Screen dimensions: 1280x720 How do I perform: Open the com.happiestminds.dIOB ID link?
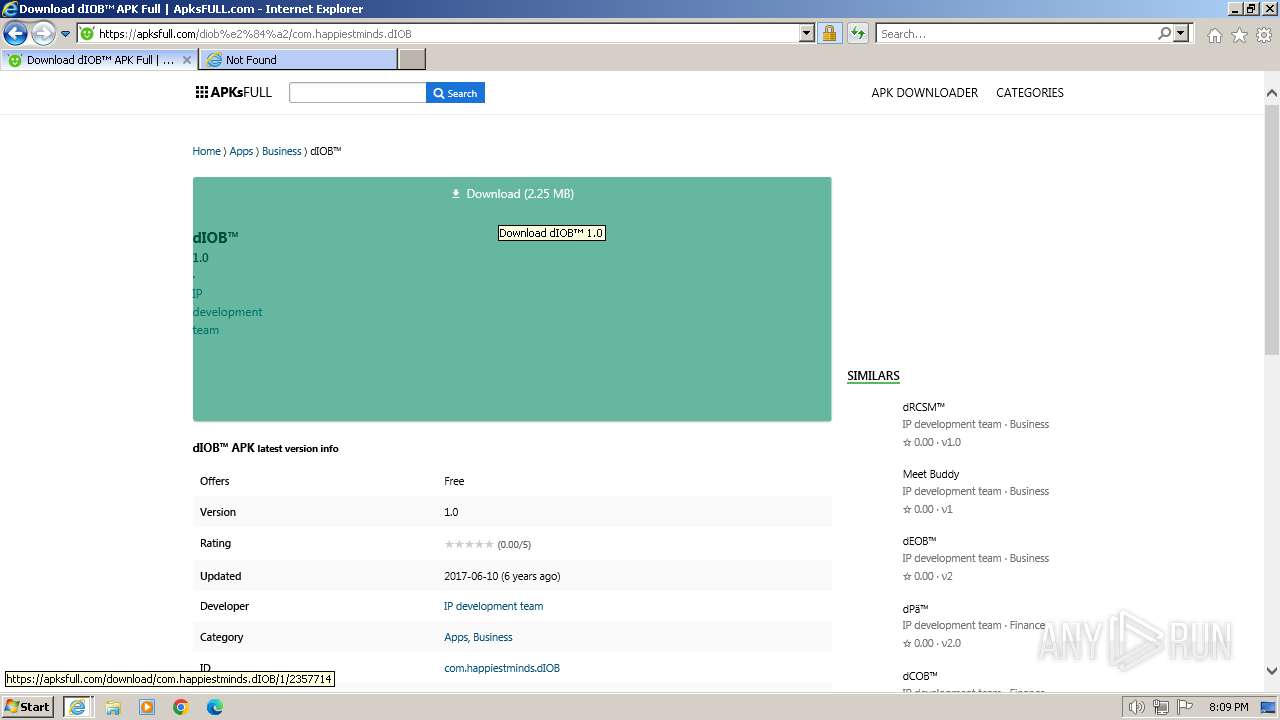pyautogui.click(x=502, y=668)
